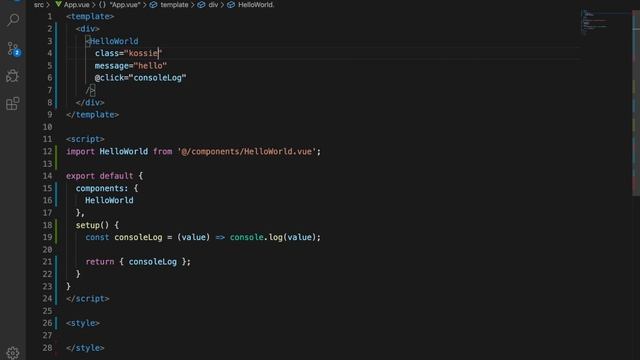Click the opening <template> tag on line 1
This screenshot has height=360, width=640.
(x=90, y=17)
